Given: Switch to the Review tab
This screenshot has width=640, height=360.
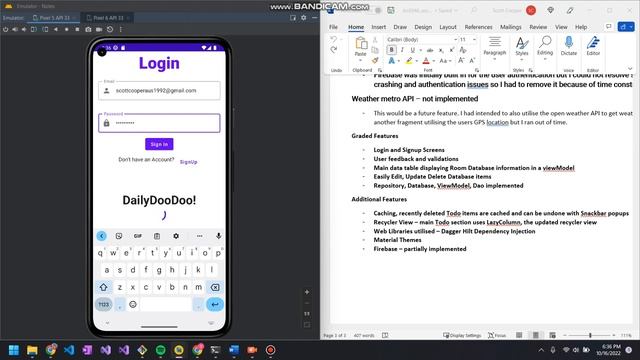Looking at the screenshot, I should (x=538, y=27).
